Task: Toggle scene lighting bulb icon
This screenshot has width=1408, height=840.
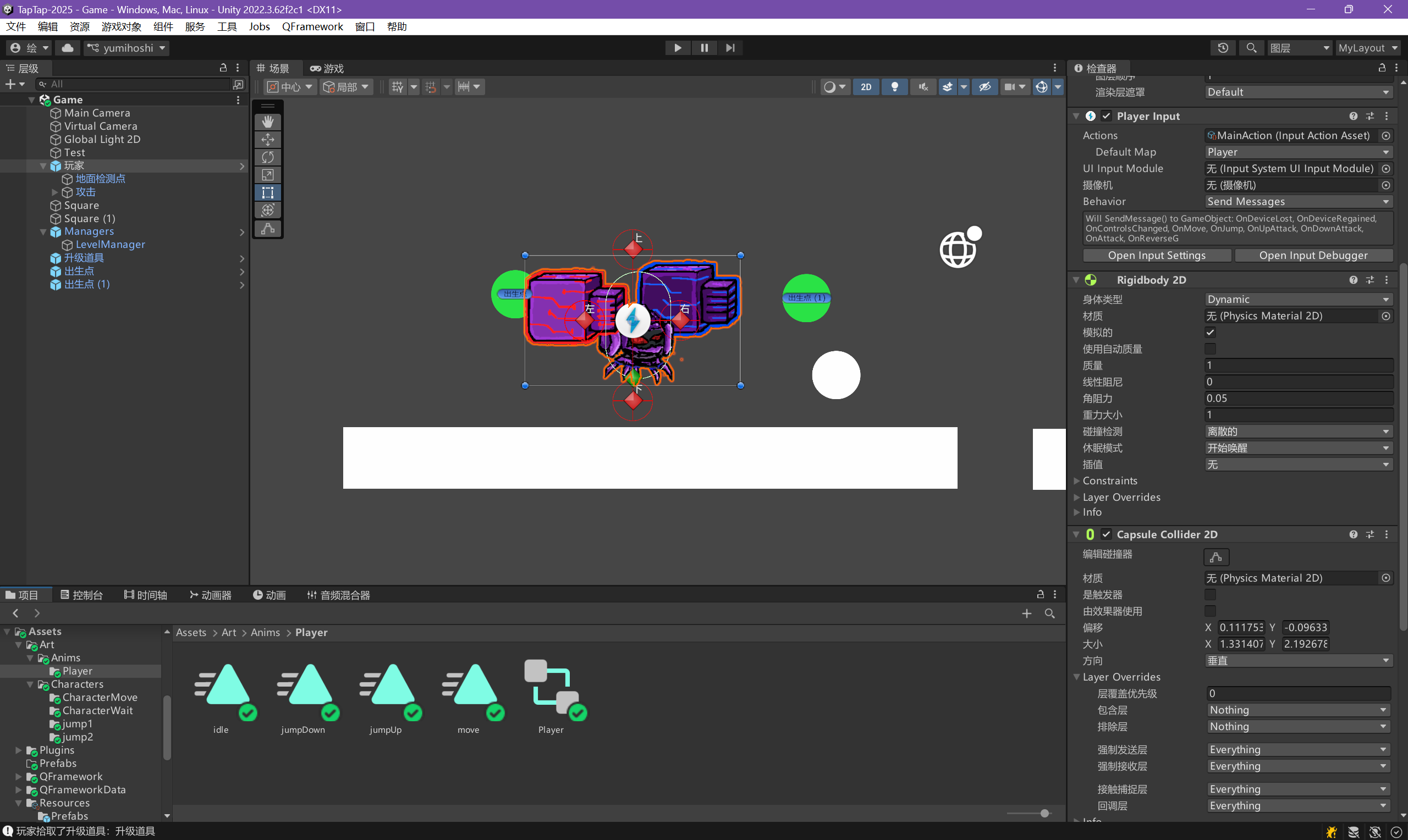Action: [x=894, y=87]
